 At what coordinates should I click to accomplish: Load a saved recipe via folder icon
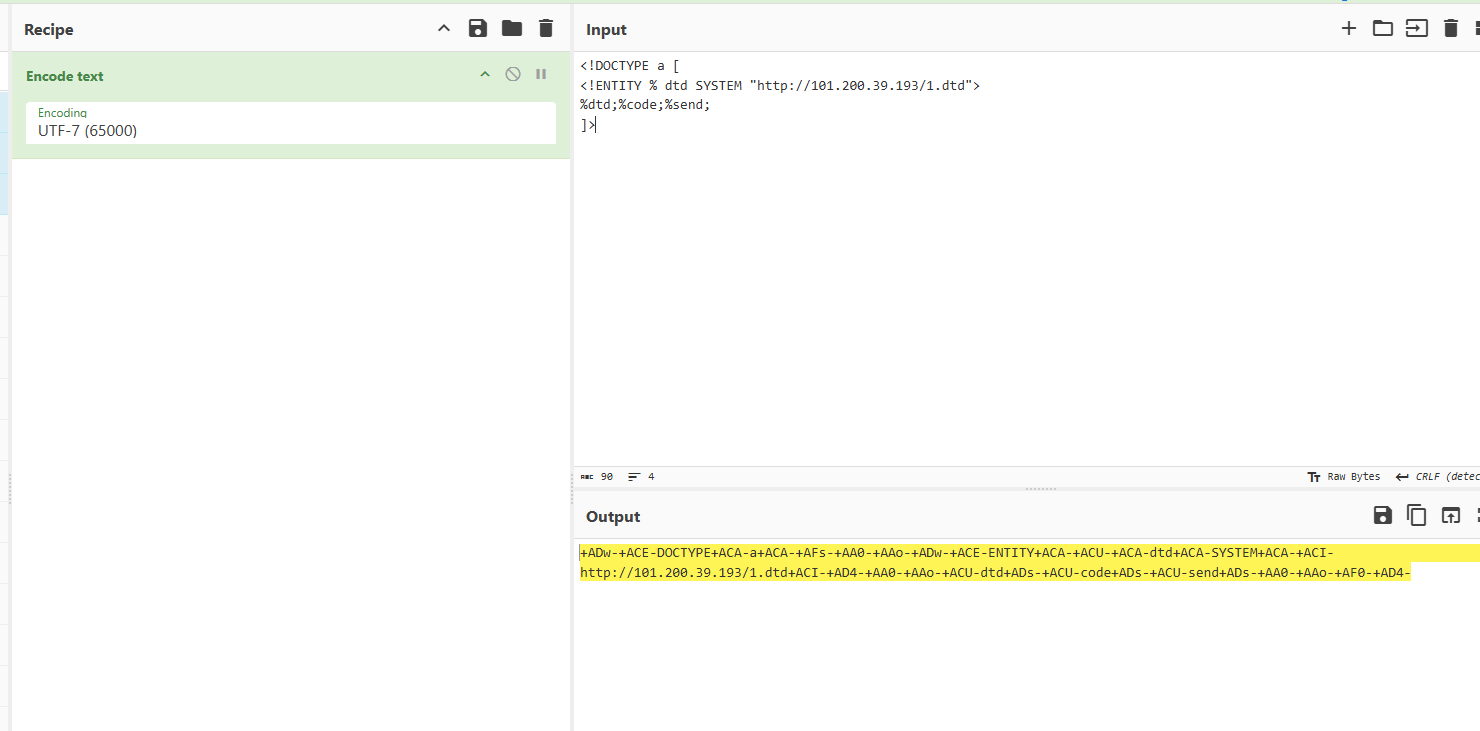512,29
